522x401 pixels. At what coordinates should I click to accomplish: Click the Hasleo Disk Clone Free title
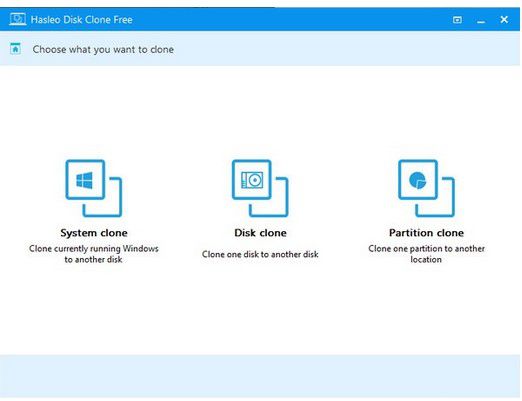click(82, 20)
